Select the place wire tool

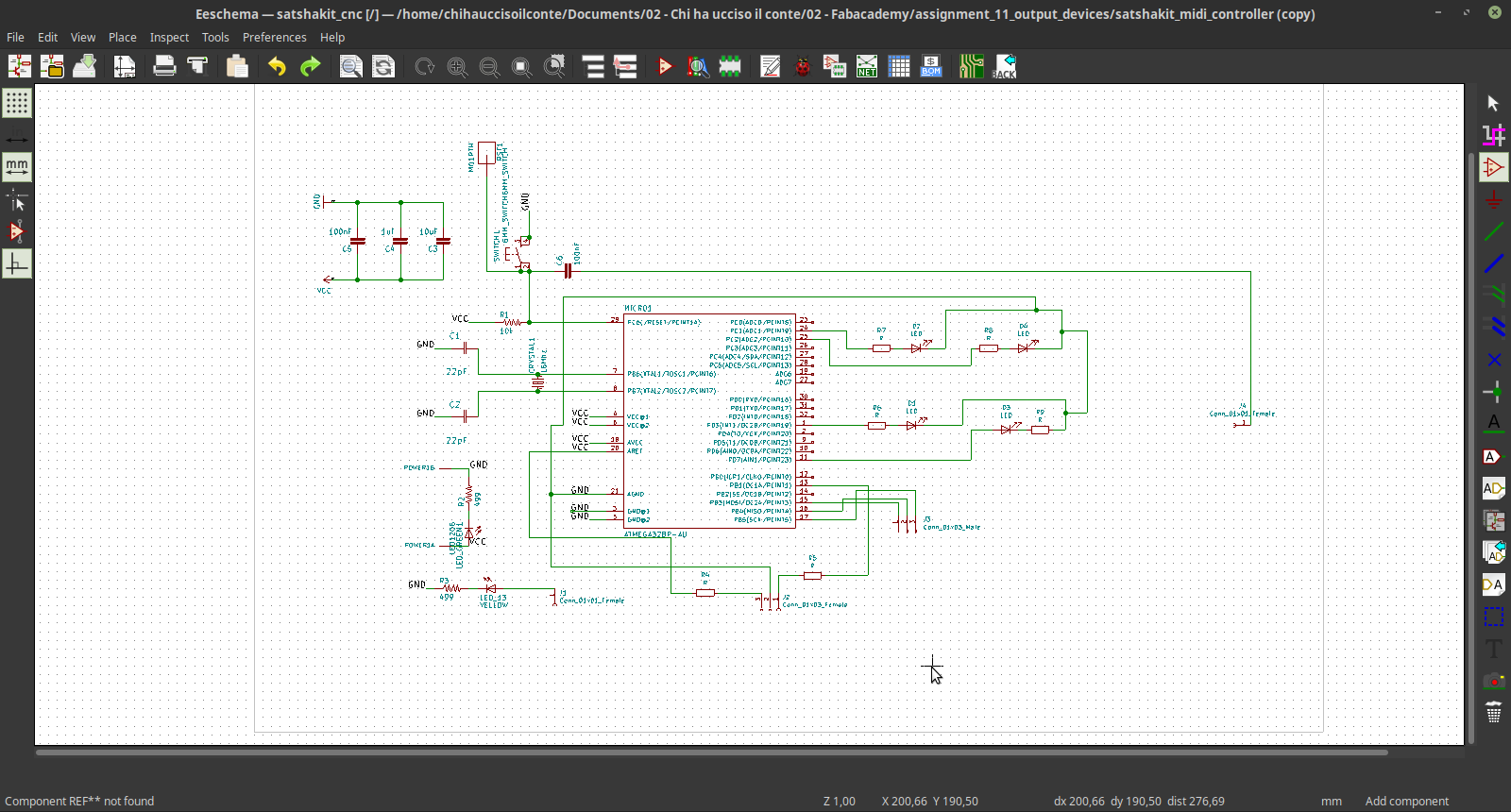point(1493,231)
